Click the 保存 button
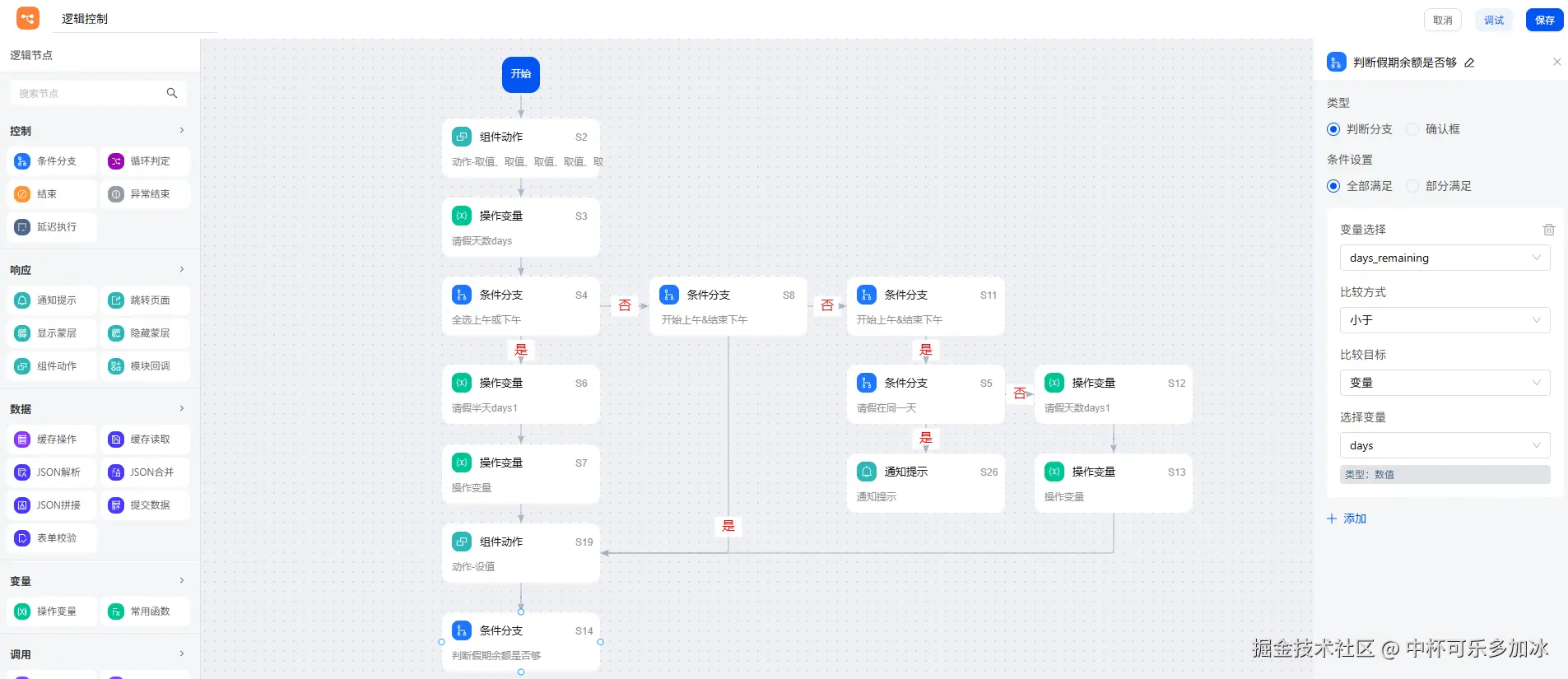Screen dimensions: 1568x679 tap(1544, 20)
